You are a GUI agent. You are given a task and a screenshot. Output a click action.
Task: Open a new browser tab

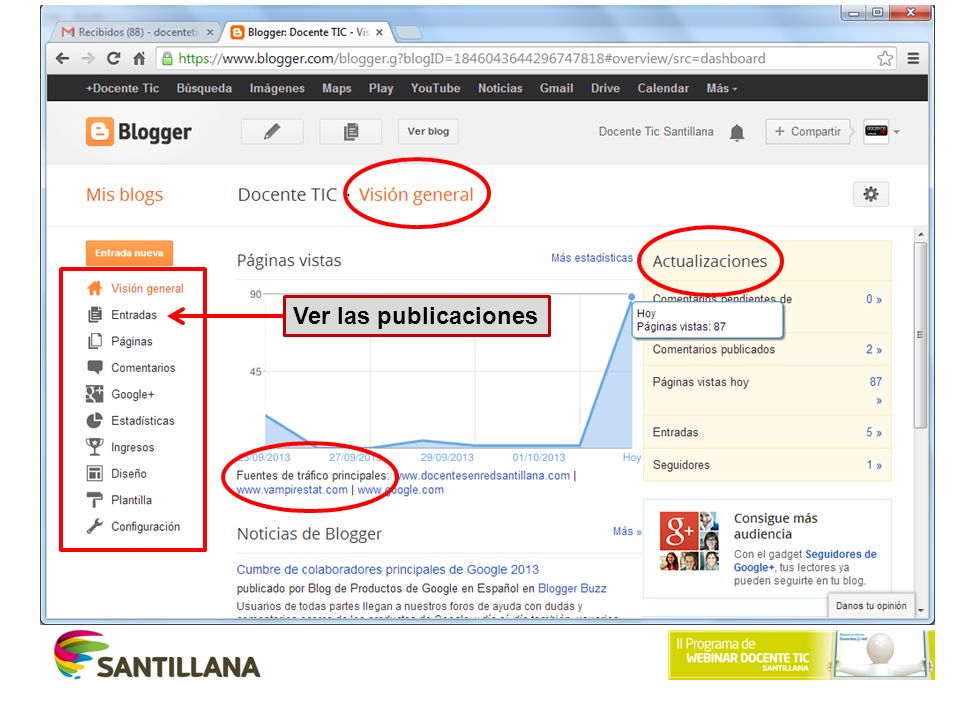pyautogui.click(x=408, y=32)
